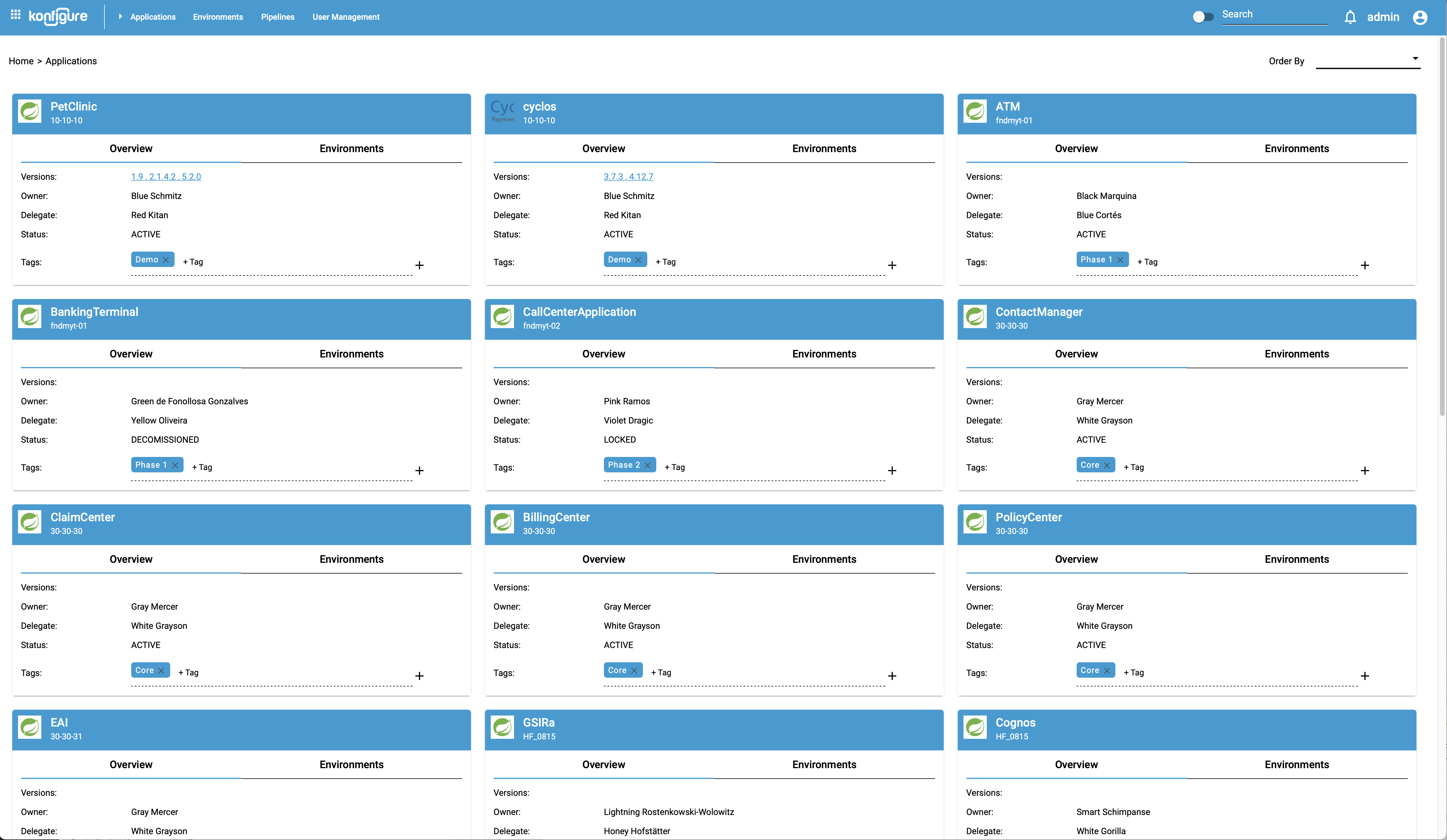This screenshot has width=1447, height=840.
Task: Click the EAI app icon
Action: 30,727
